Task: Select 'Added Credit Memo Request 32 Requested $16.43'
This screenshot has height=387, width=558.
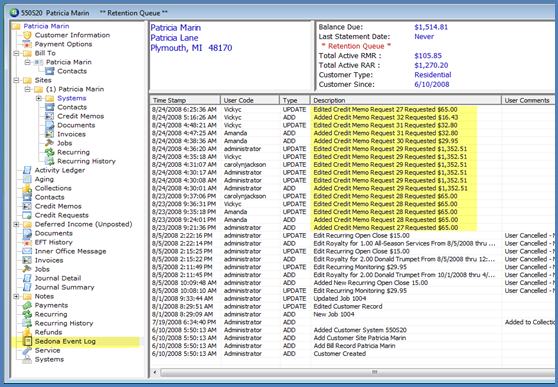Action: 386,117
